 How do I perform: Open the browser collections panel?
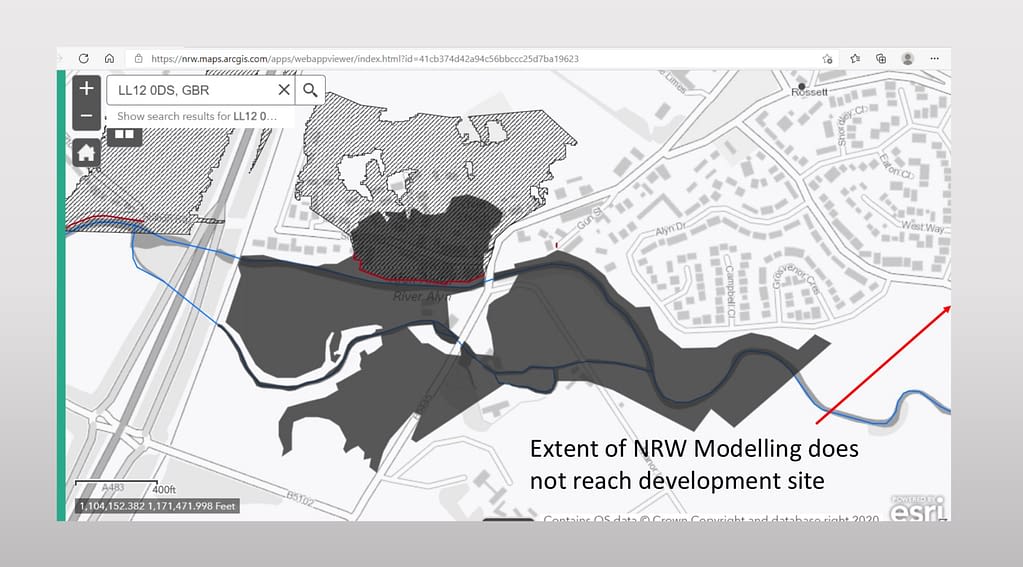[x=881, y=59]
